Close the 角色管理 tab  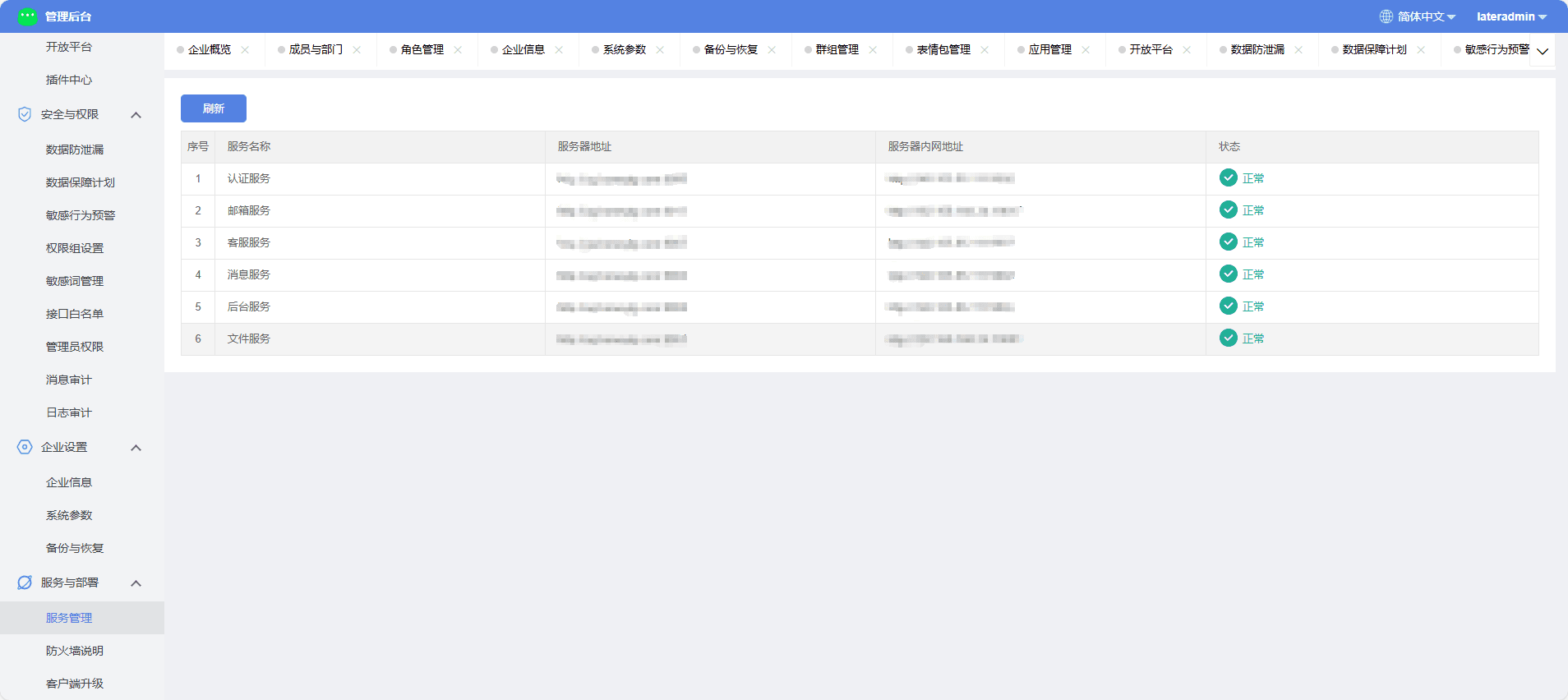click(458, 50)
